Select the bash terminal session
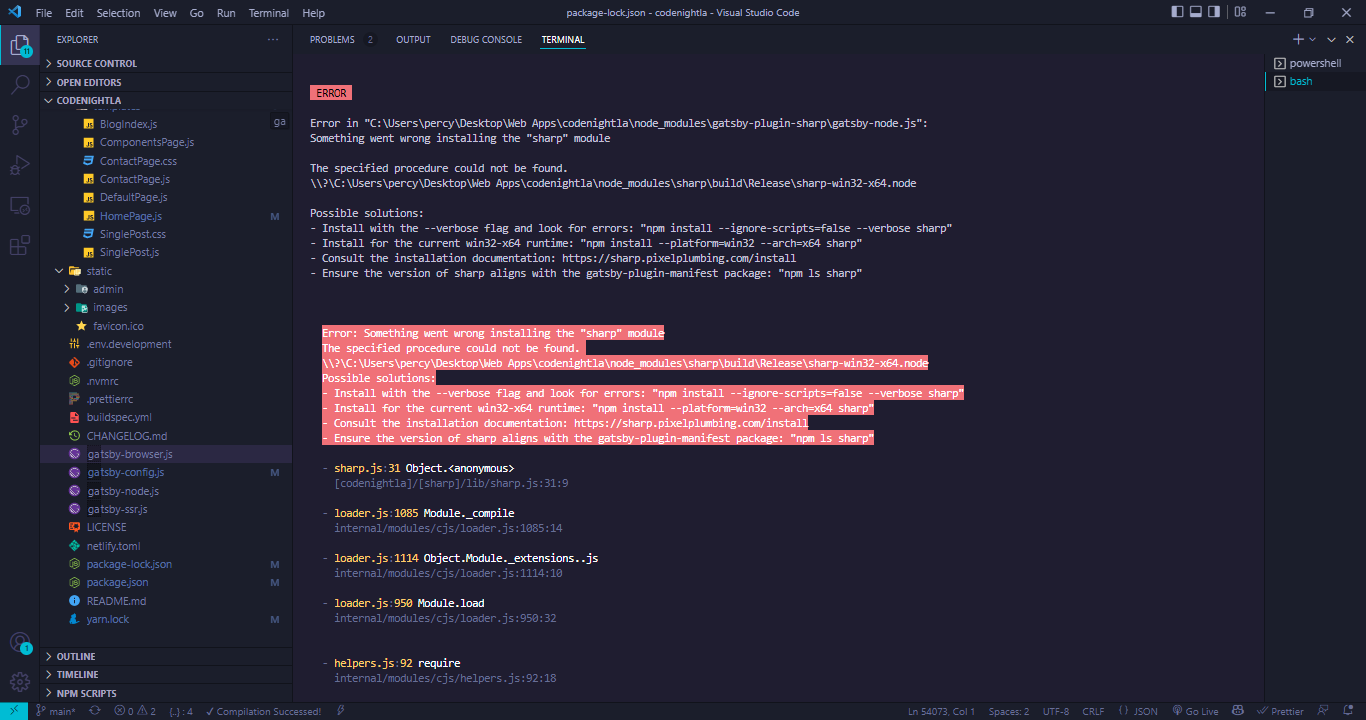The height and width of the screenshot is (720, 1366). pos(1303,81)
